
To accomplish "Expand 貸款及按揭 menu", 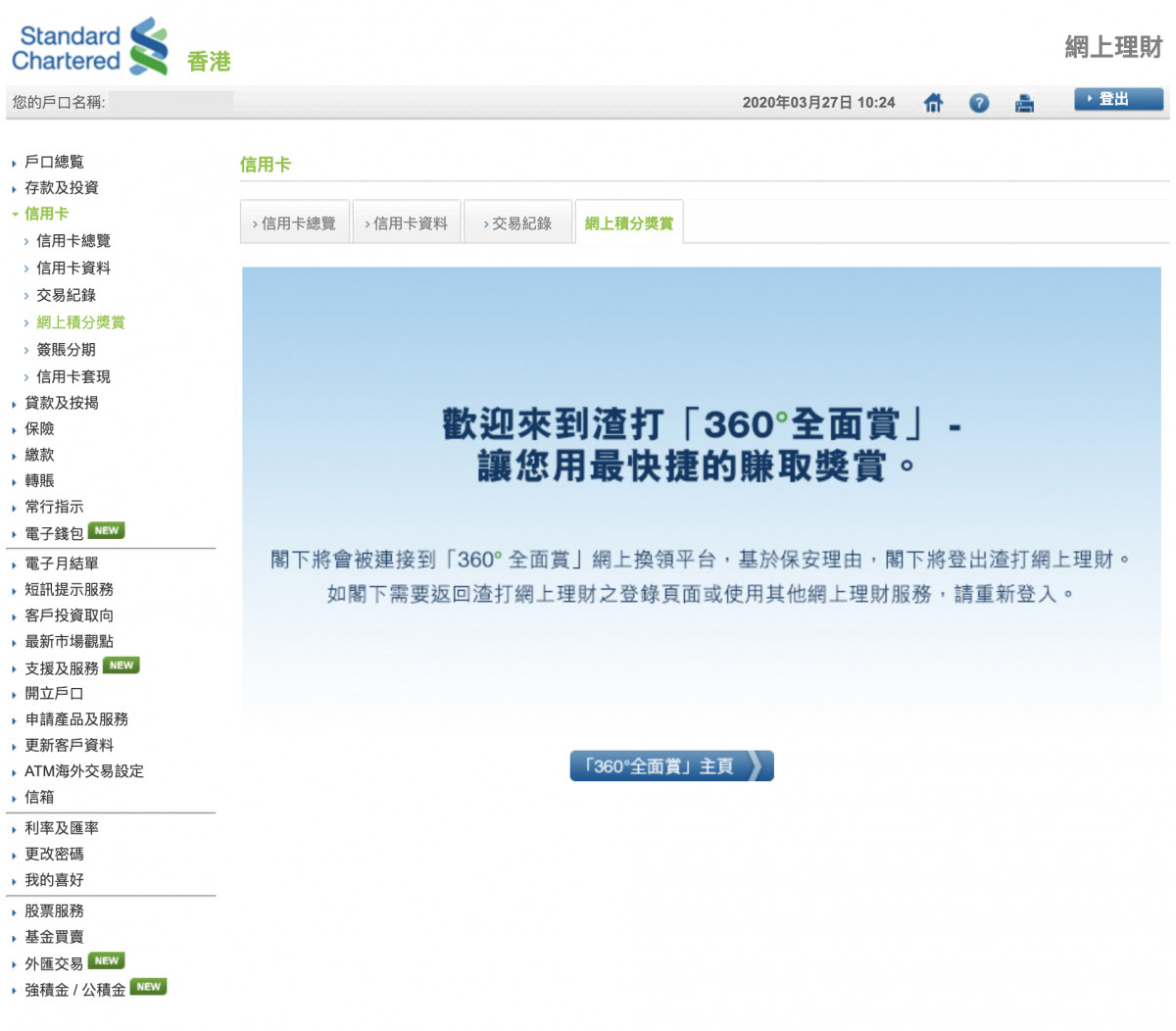I will pyautogui.click(x=61, y=403).
